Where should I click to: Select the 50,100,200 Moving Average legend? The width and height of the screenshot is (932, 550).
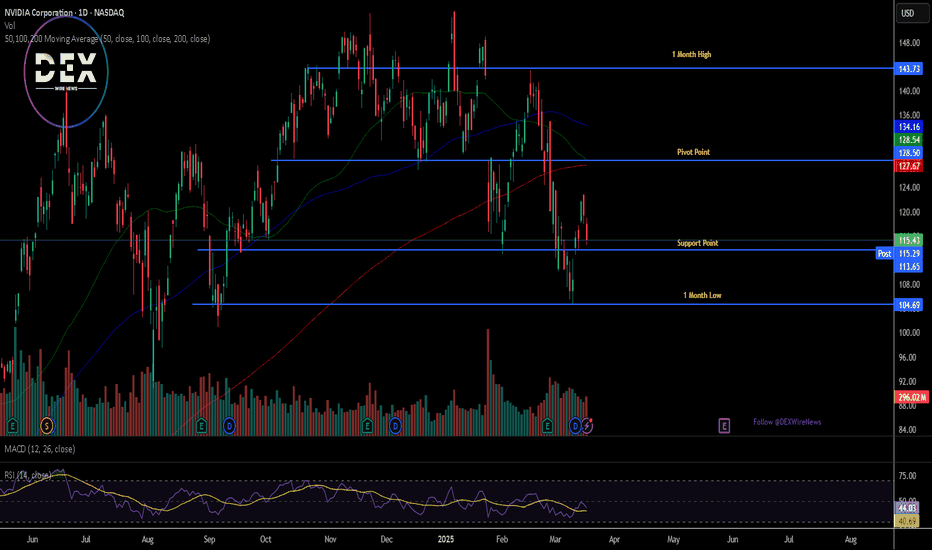pos(107,39)
